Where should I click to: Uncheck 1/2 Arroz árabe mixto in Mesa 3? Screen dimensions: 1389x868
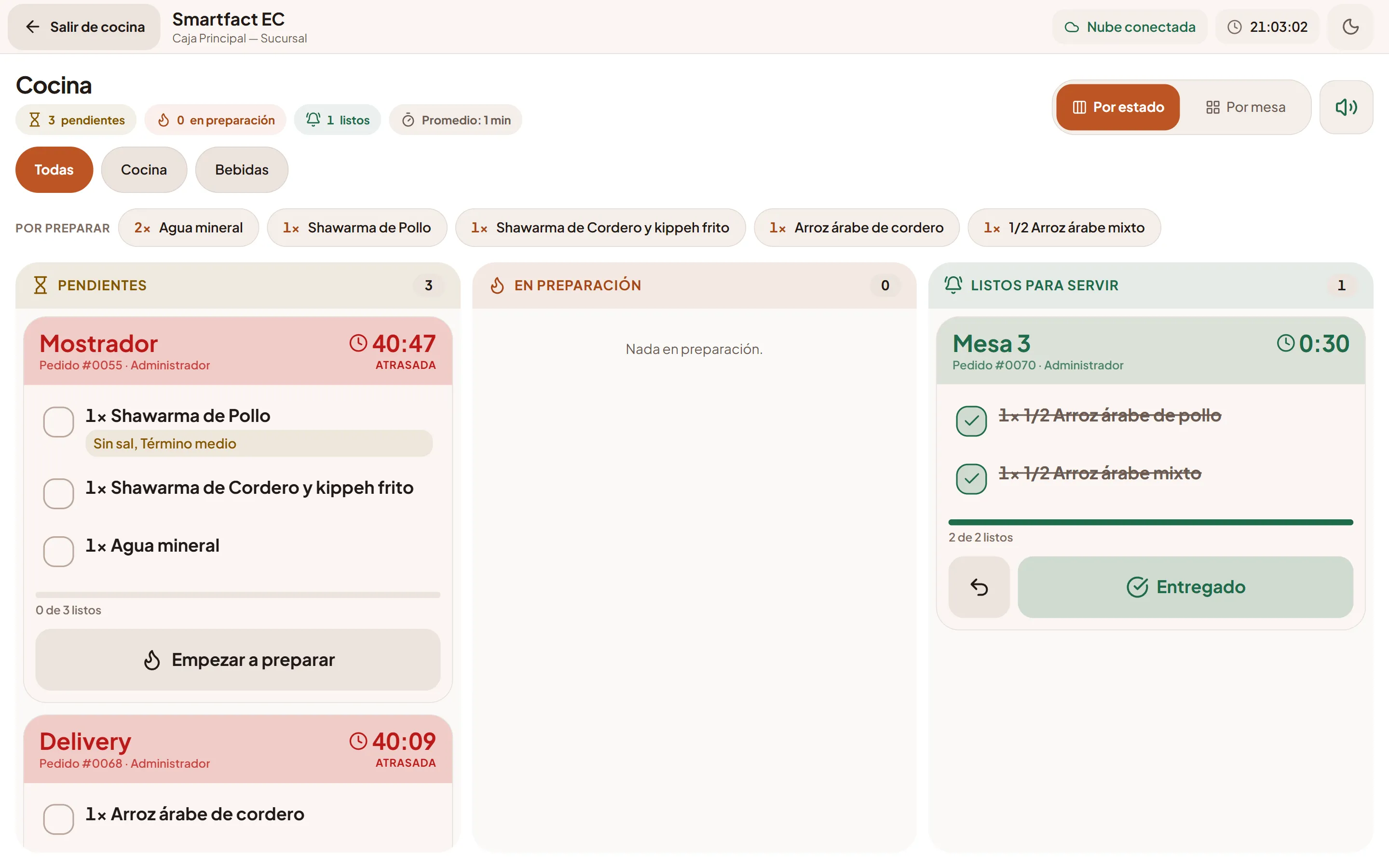[x=971, y=479]
